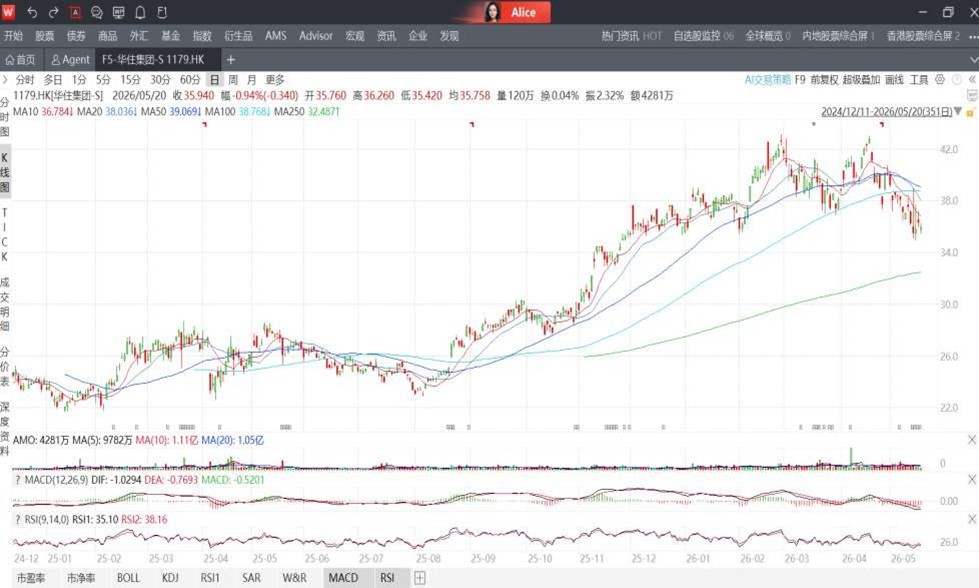This screenshot has width=979, height=588.
Task: Open the chat bubble icon in title bar
Action: 97,12
